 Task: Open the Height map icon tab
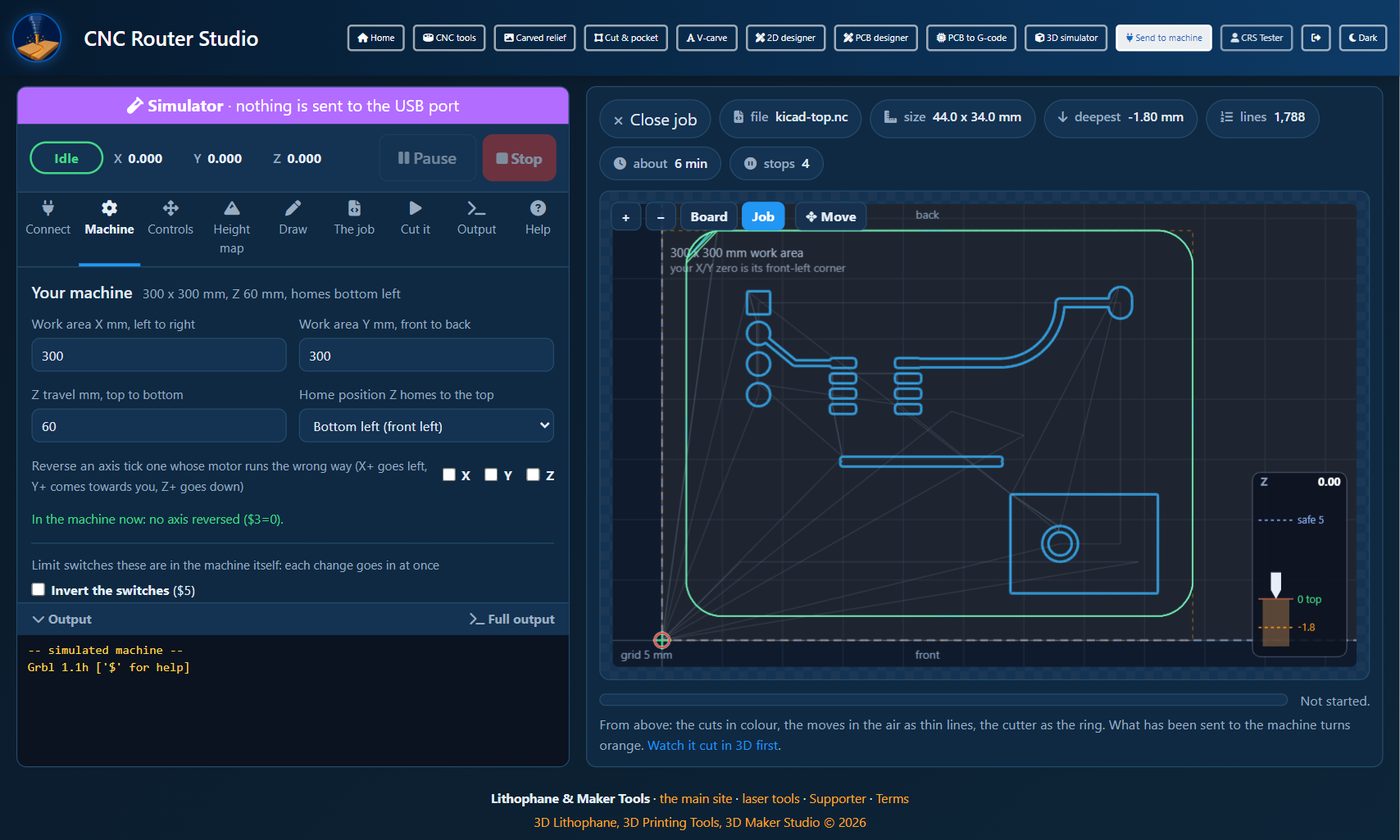pos(232,208)
